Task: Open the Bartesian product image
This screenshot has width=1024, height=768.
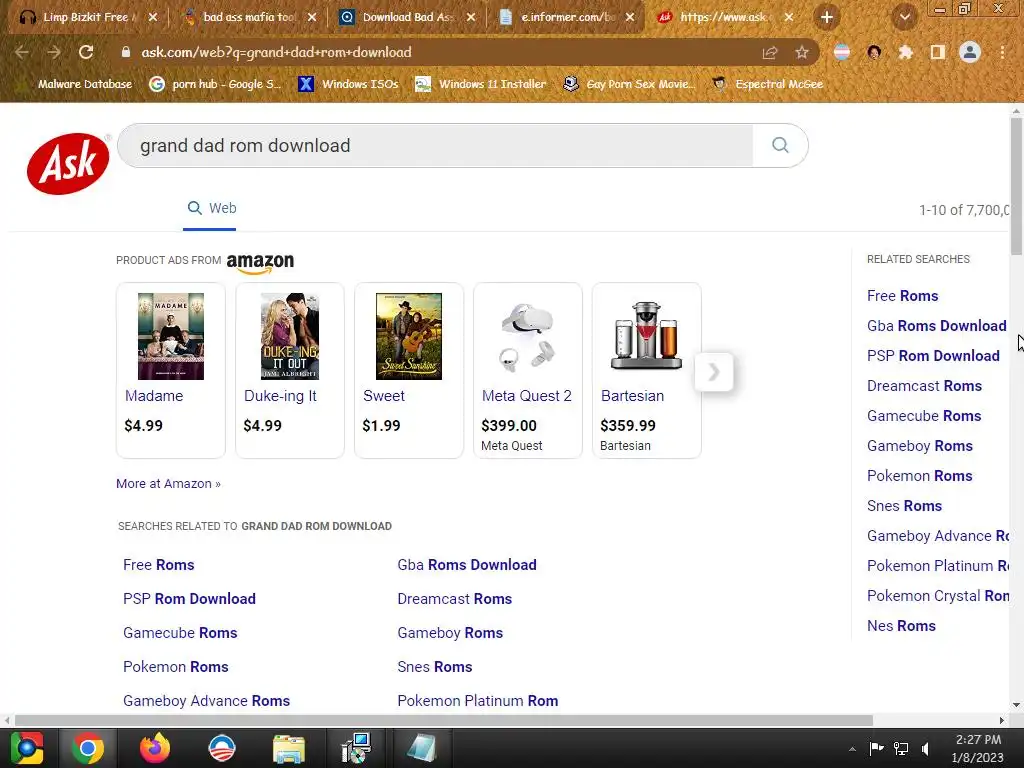Action: pyautogui.click(x=647, y=336)
